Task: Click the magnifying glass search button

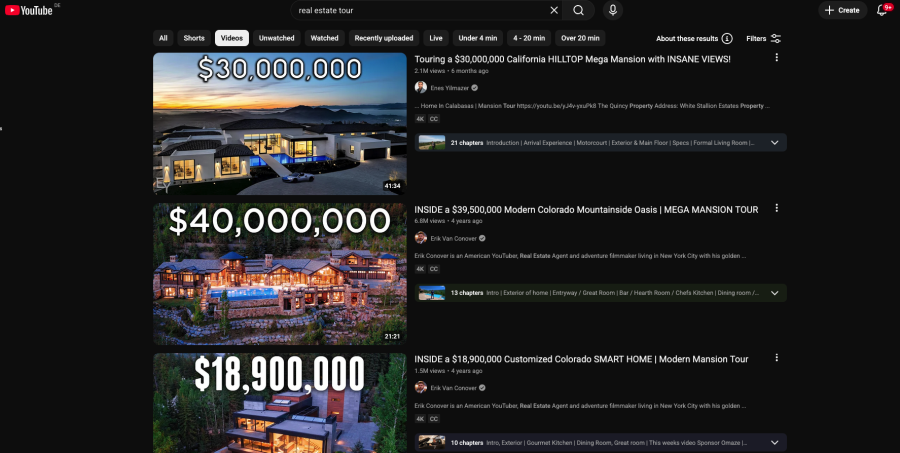Action: click(579, 10)
